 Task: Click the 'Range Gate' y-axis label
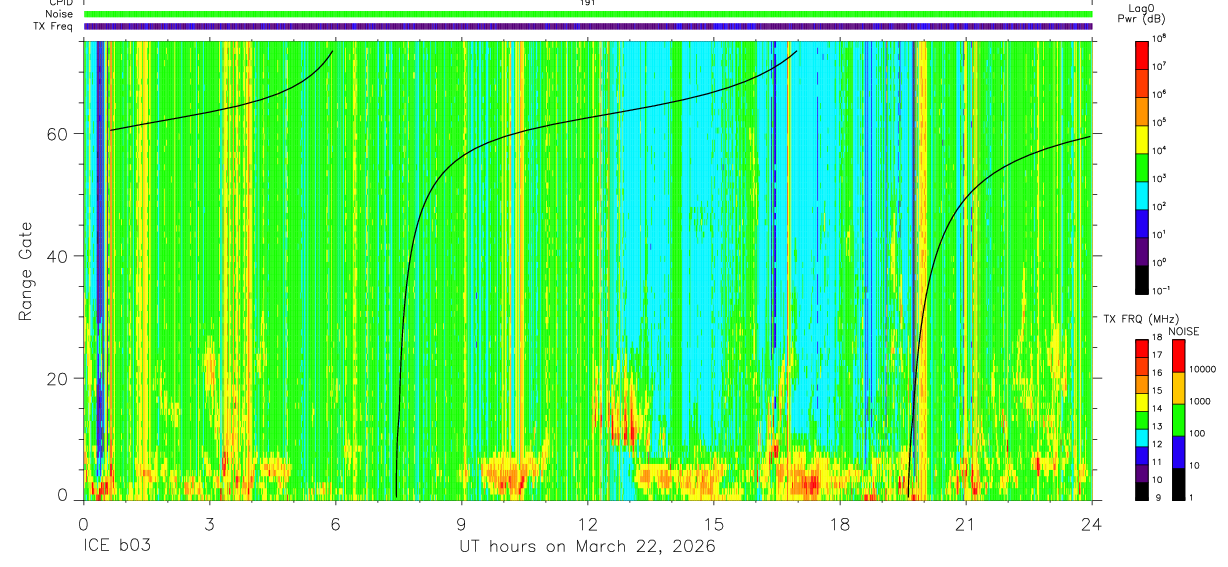(24, 271)
